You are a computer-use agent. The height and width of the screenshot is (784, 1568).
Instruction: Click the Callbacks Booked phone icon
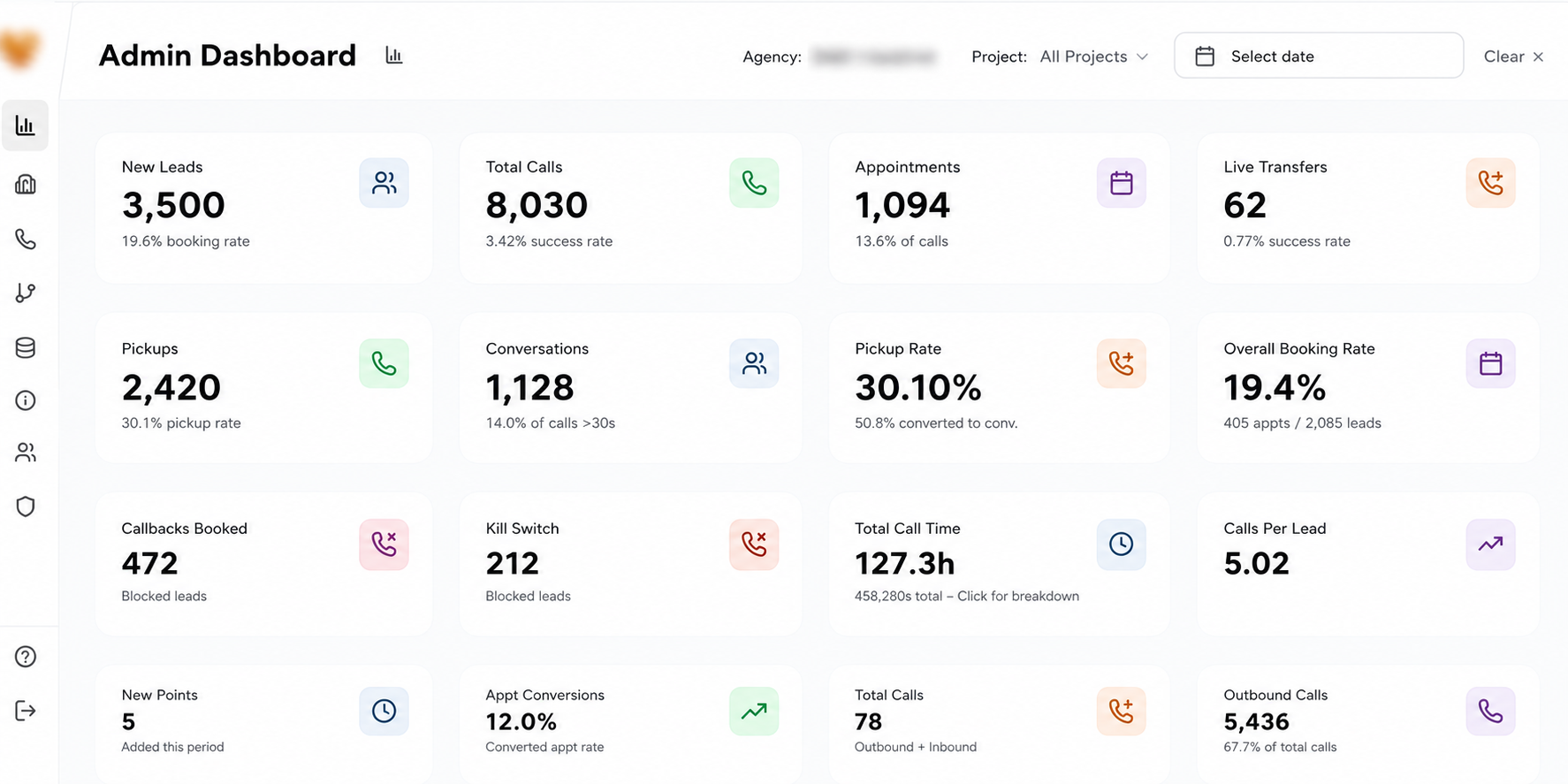pos(384,544)
